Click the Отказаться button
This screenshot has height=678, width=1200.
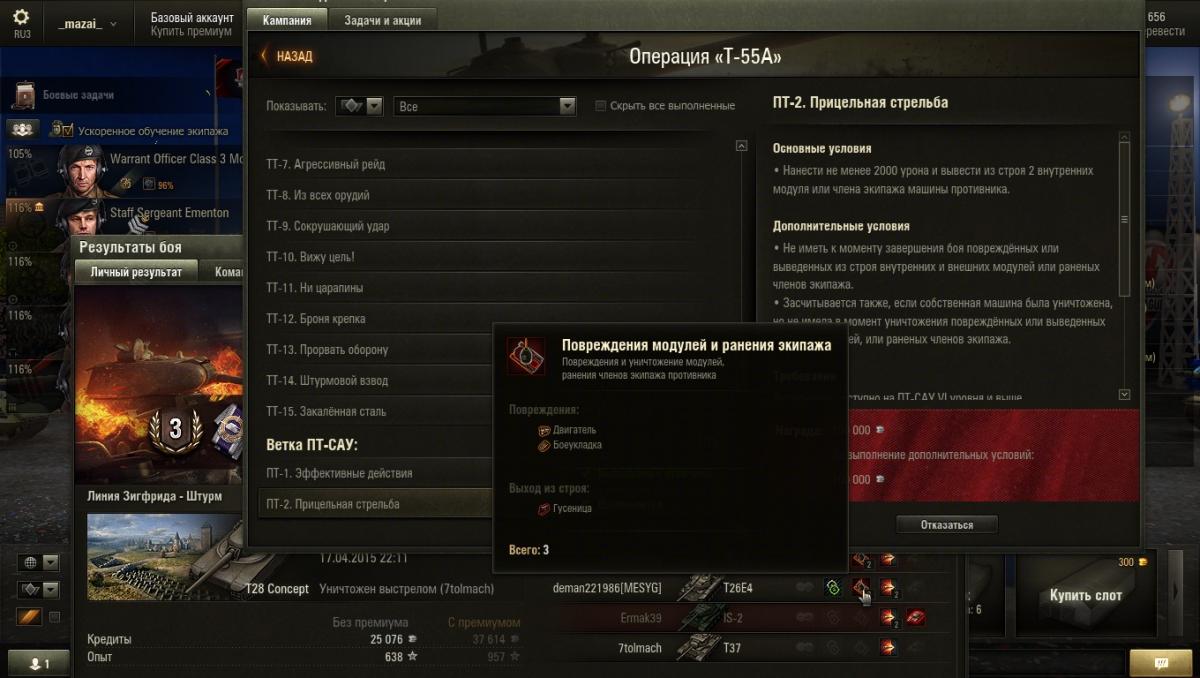pyautogui.click(x=946, y=524)
